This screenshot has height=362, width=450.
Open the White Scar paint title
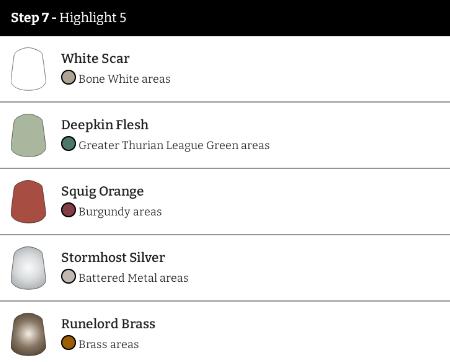[x=95, y=59]
